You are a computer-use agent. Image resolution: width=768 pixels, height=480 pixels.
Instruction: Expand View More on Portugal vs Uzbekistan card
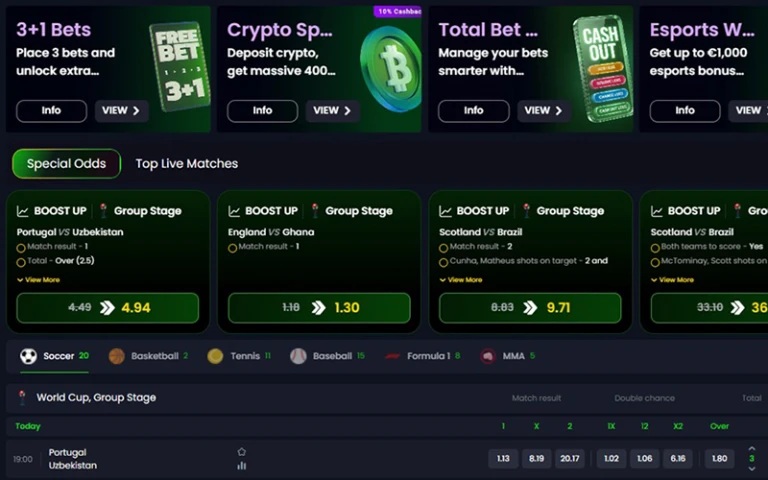coord(38,280)
